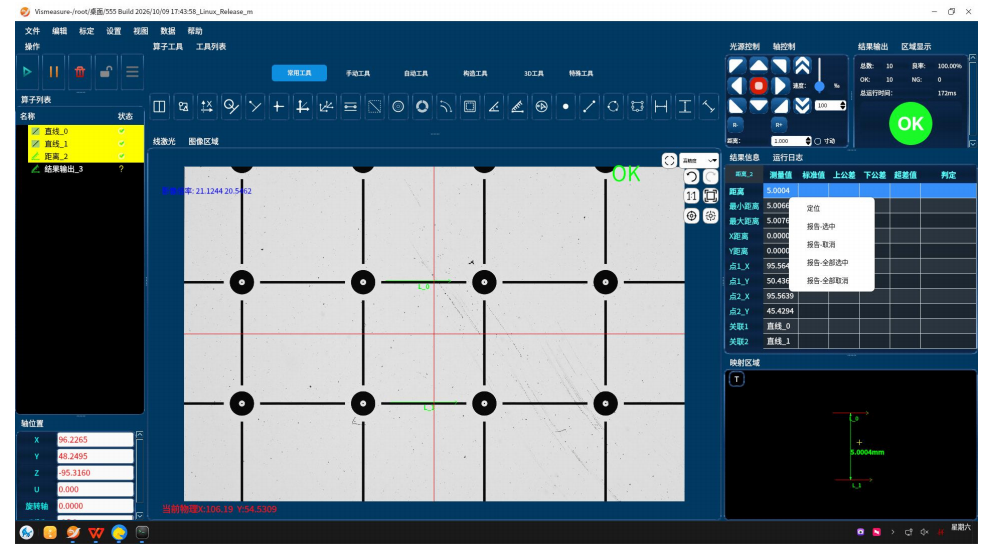This screenshot has height=558, width=1000.
Task: Click the R- rotation button
Action: [735, 125]
